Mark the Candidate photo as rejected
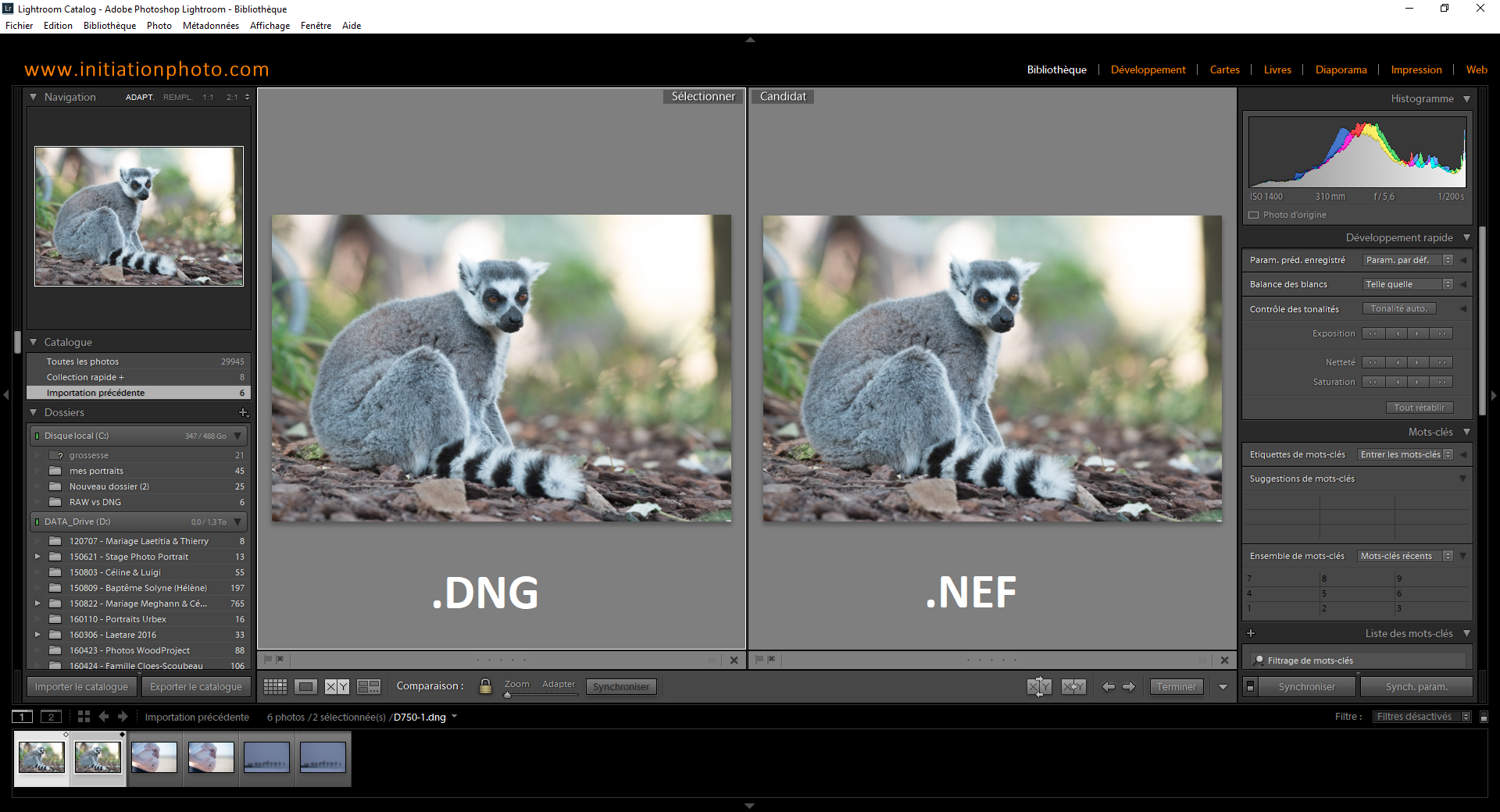Viewport: 1500px width, 812px height. tap(770, 659)
